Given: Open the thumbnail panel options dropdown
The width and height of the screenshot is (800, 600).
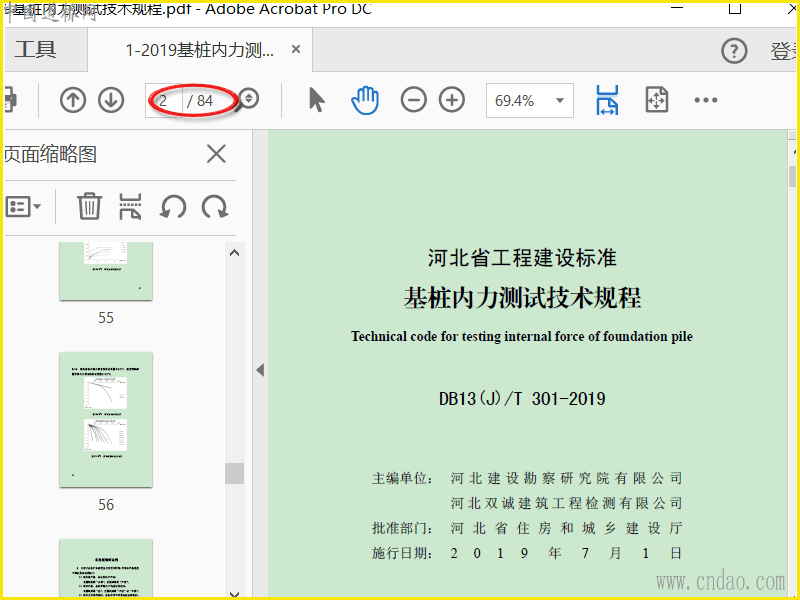Looking at the screenshot, I should [x=23, y=207].
